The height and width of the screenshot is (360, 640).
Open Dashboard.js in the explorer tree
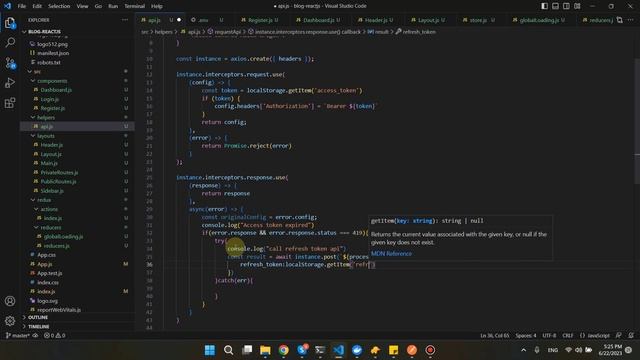click(x=78, y=90)
